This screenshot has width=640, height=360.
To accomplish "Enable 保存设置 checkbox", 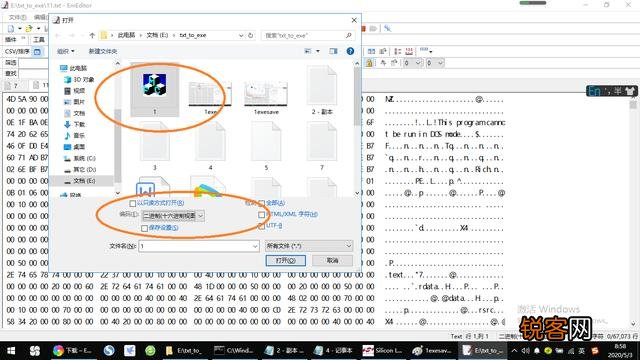I will 144,229.
